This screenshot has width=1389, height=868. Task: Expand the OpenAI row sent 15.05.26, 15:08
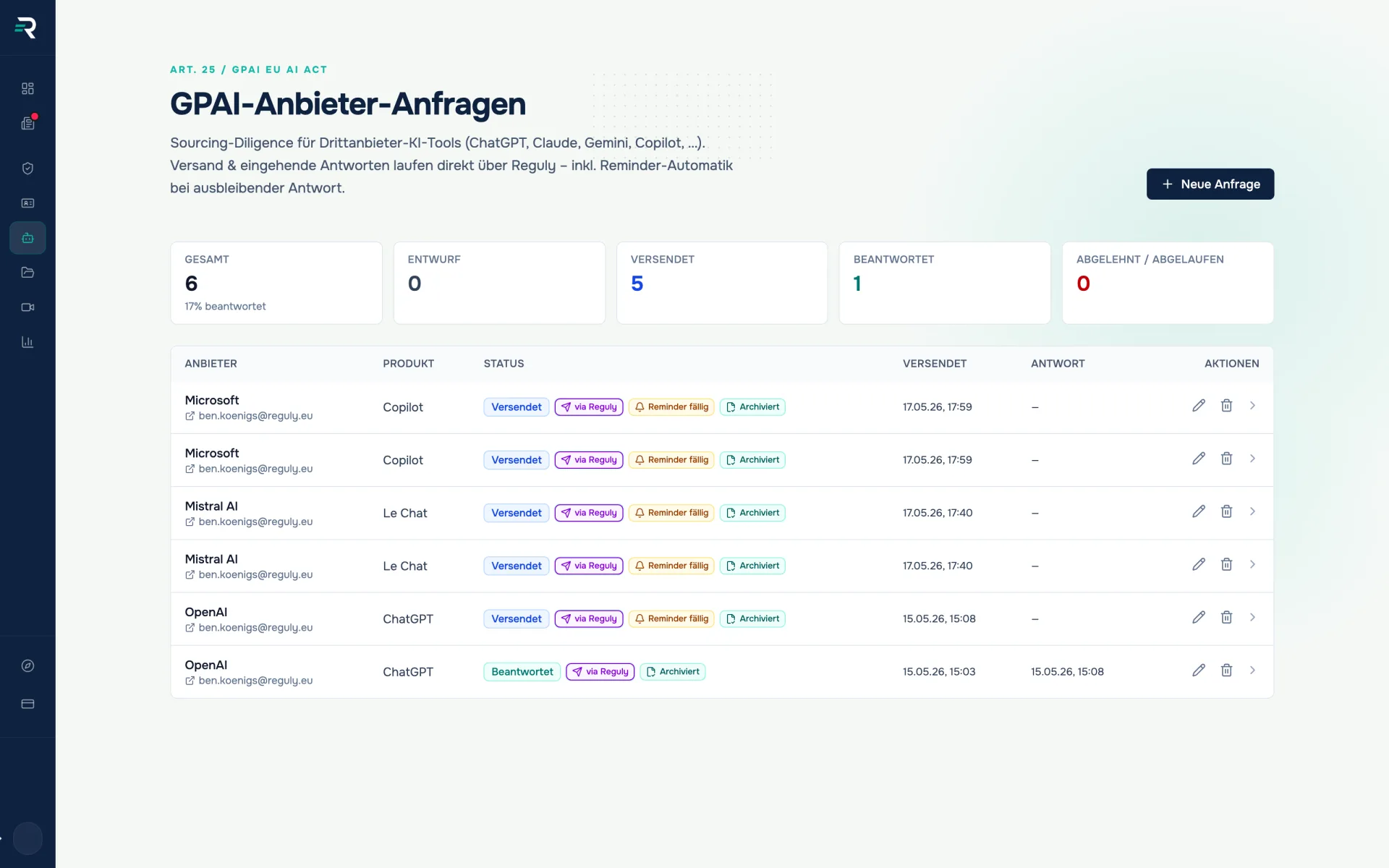click(x=1252, y=617)
